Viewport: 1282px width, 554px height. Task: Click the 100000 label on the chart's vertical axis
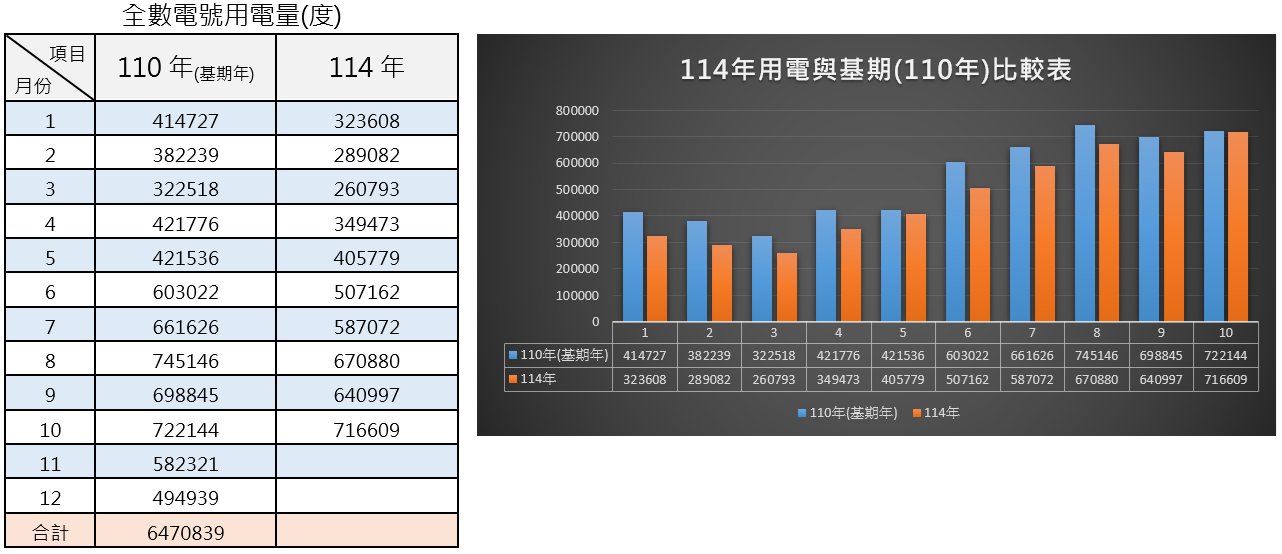coord(577,296)
